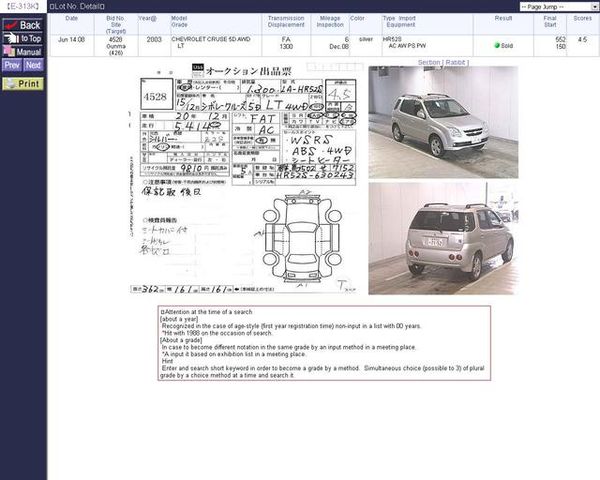600x480 pixels.
Task: Click the 'Attention at the time of a search' heading
Action: point(207,312)
